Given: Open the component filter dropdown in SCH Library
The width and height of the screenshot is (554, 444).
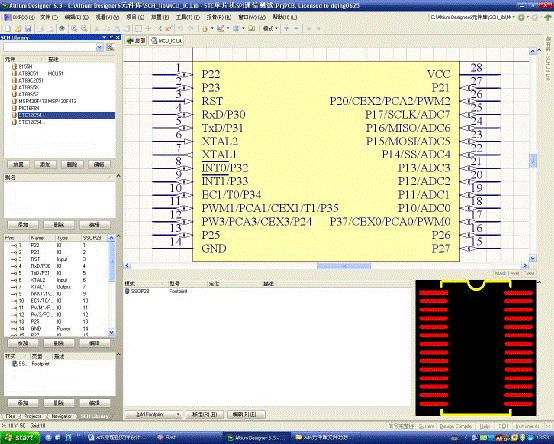Looking at the screenshot, I should pyautogui.click(x=100, y=47).
